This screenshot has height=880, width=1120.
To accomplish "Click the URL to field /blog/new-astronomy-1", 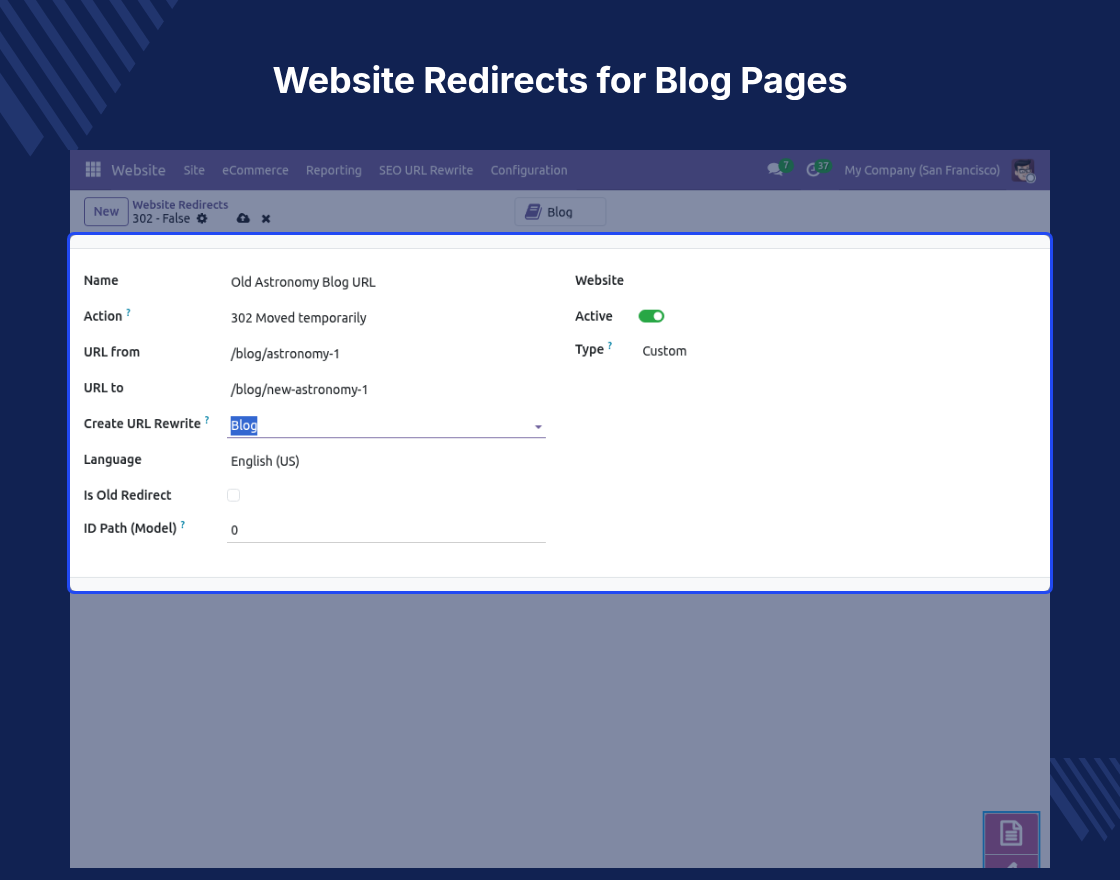I will [386, 389].
